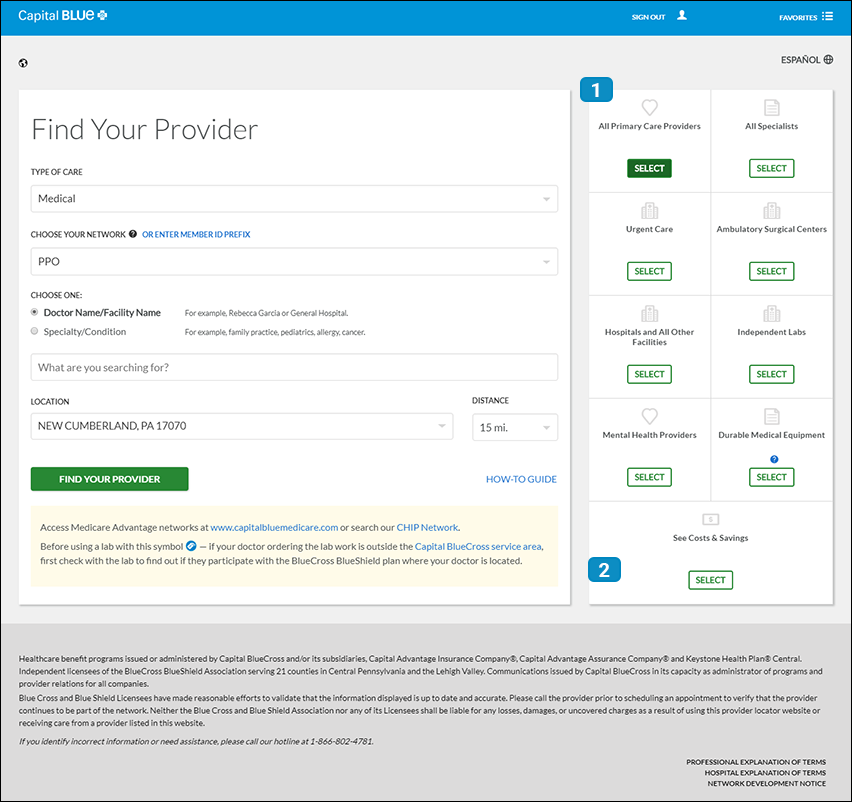The height and width of the screenshot is (802, 852).
Task: Select Ambulatory Surgical Centers button
Action: tap(772, 271)
